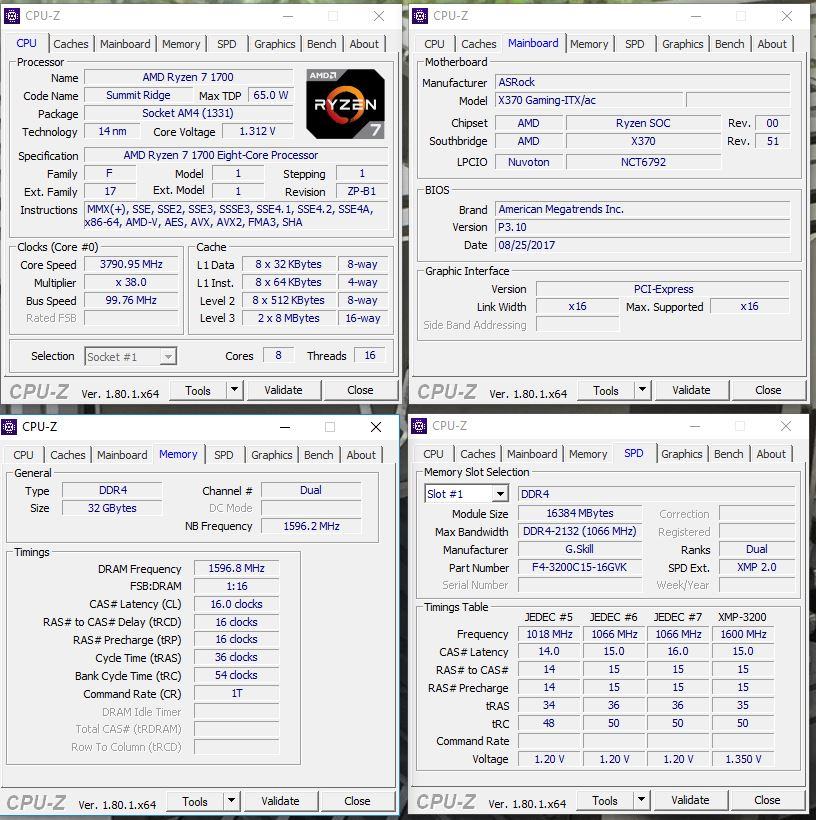Expand the Socket #1 selection dropdown
The height and width of the screenshot is (820, 816).
tap(168, 357)
